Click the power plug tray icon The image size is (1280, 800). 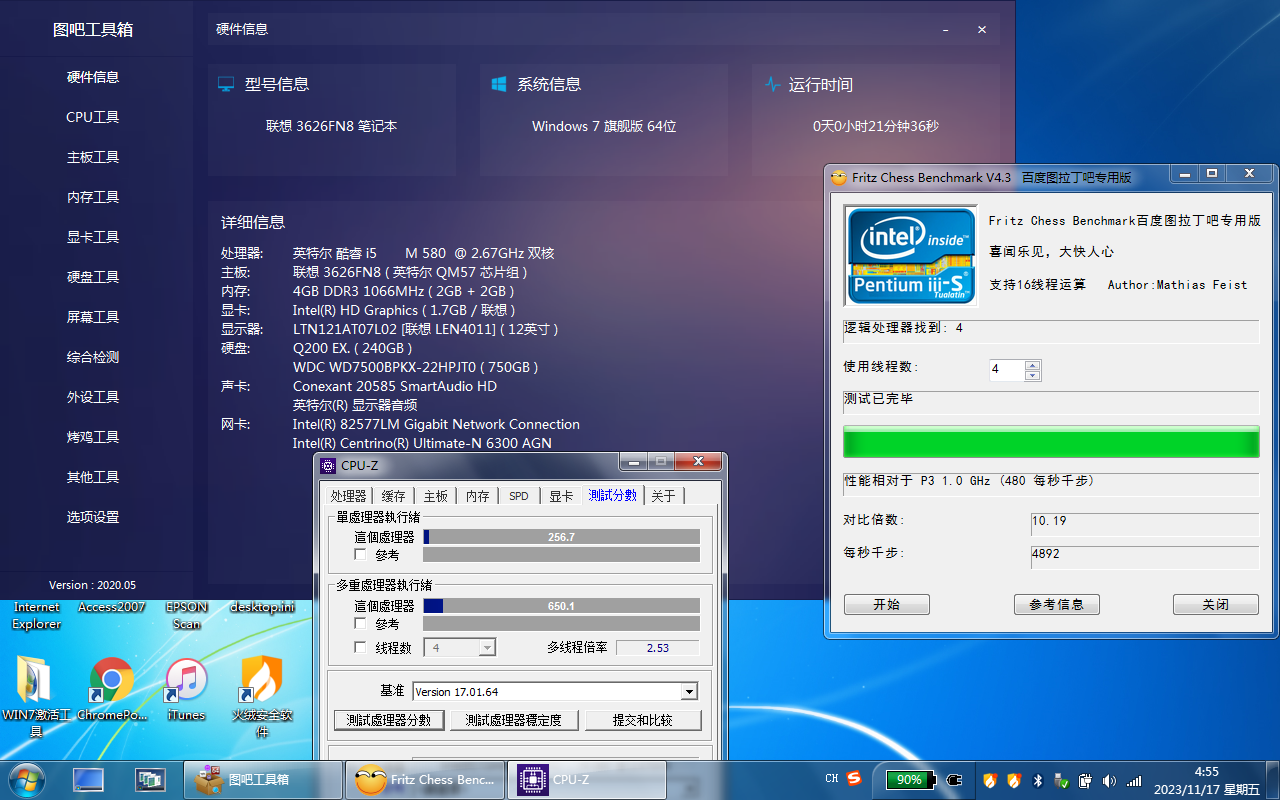954,780
